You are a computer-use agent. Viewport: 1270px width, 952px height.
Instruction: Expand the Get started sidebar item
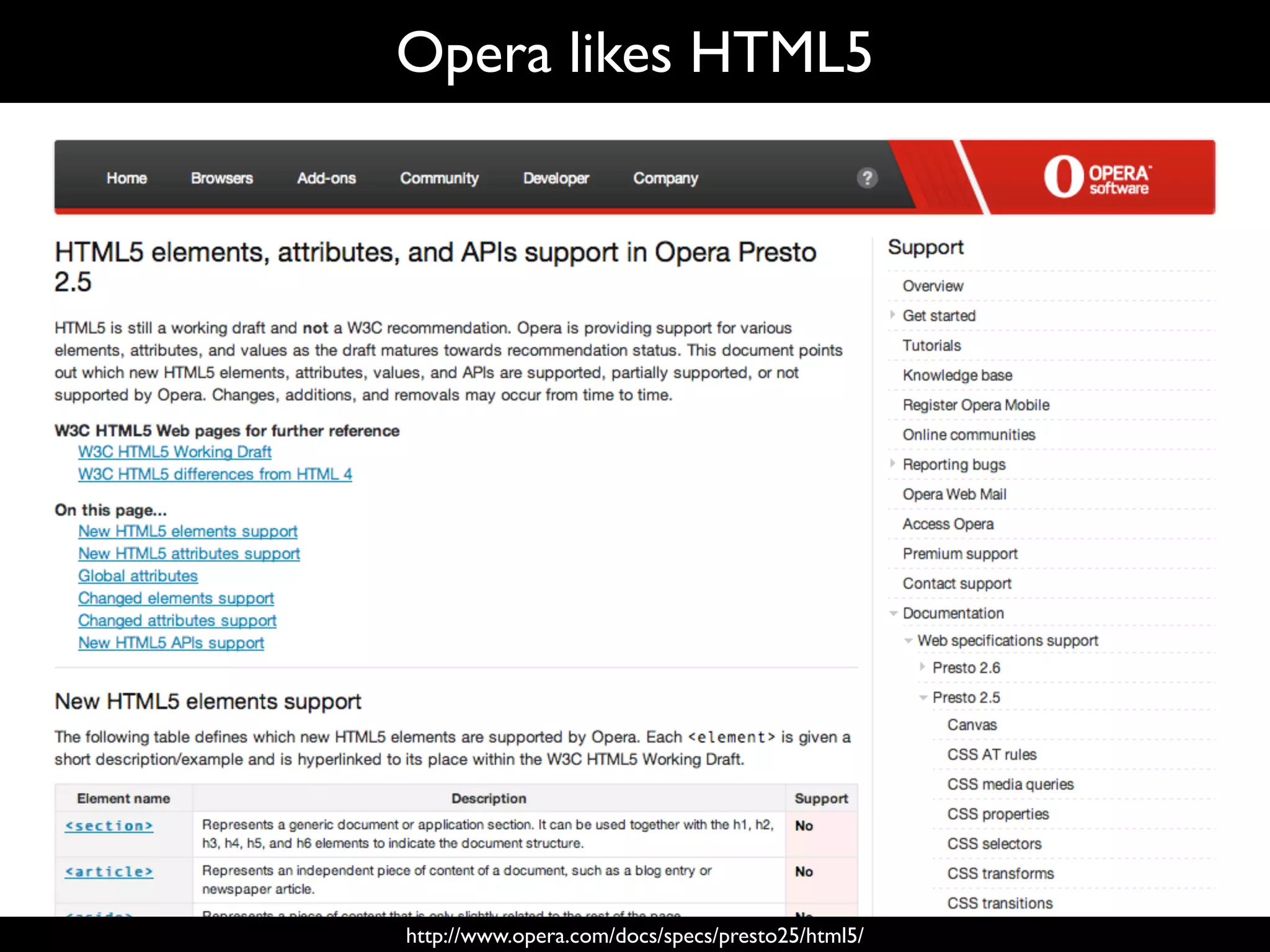(893, 315)
